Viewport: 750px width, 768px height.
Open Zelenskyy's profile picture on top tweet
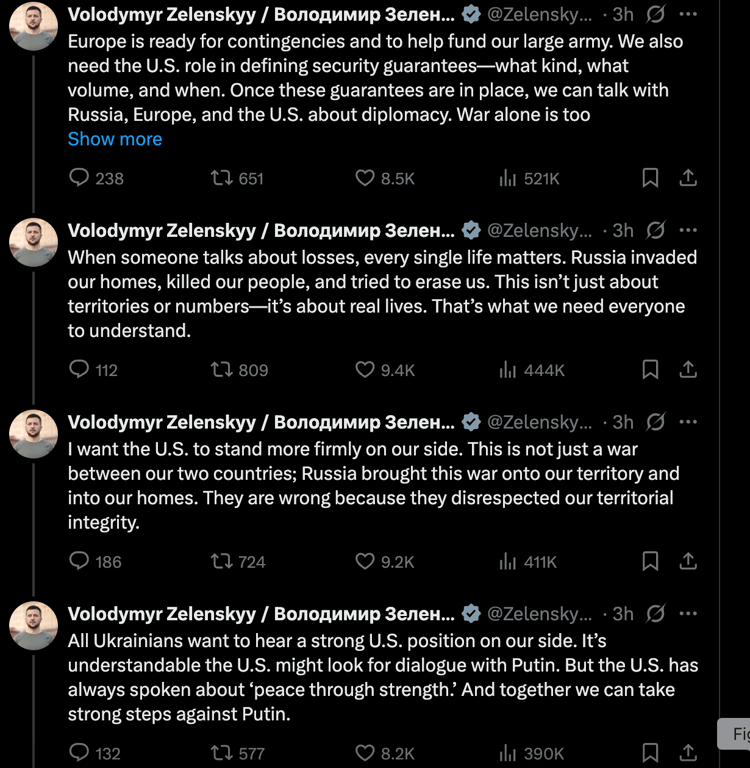(33, 26)
